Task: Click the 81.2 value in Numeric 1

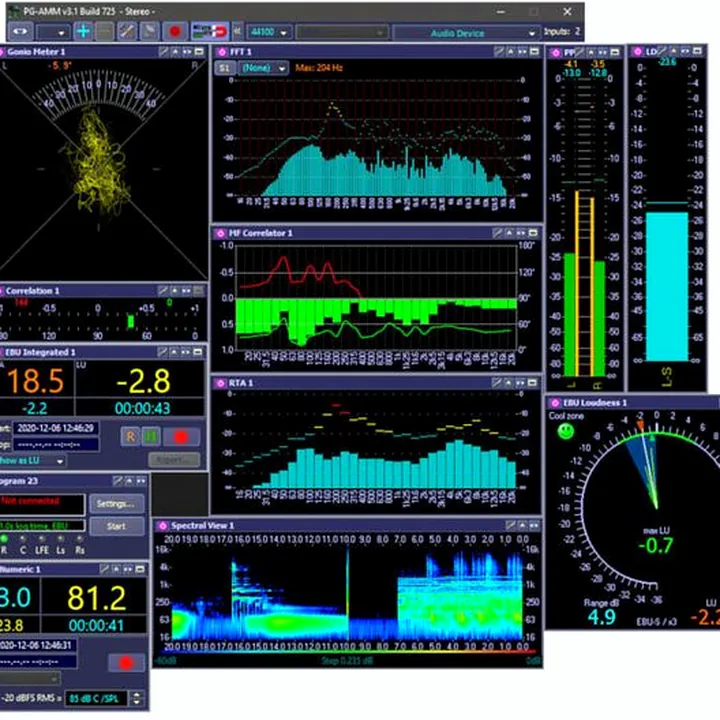Action: 96,598
